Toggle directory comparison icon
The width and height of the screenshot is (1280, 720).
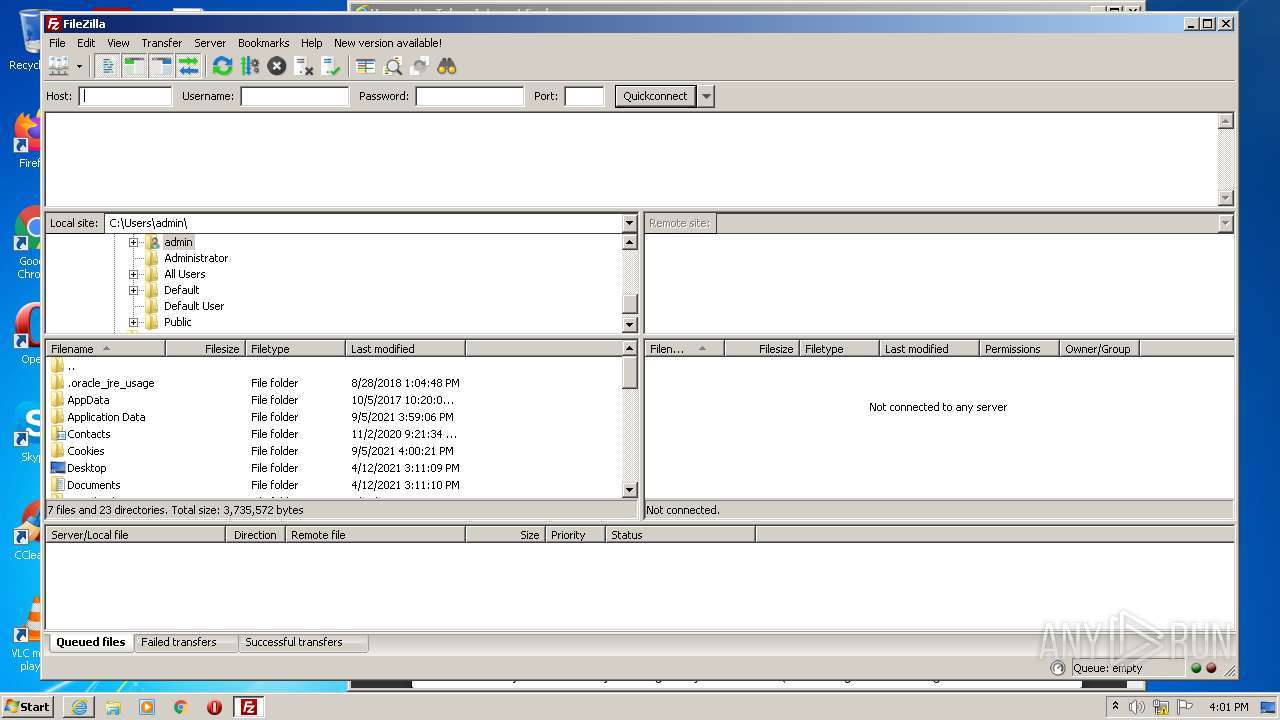pos(393,66)
